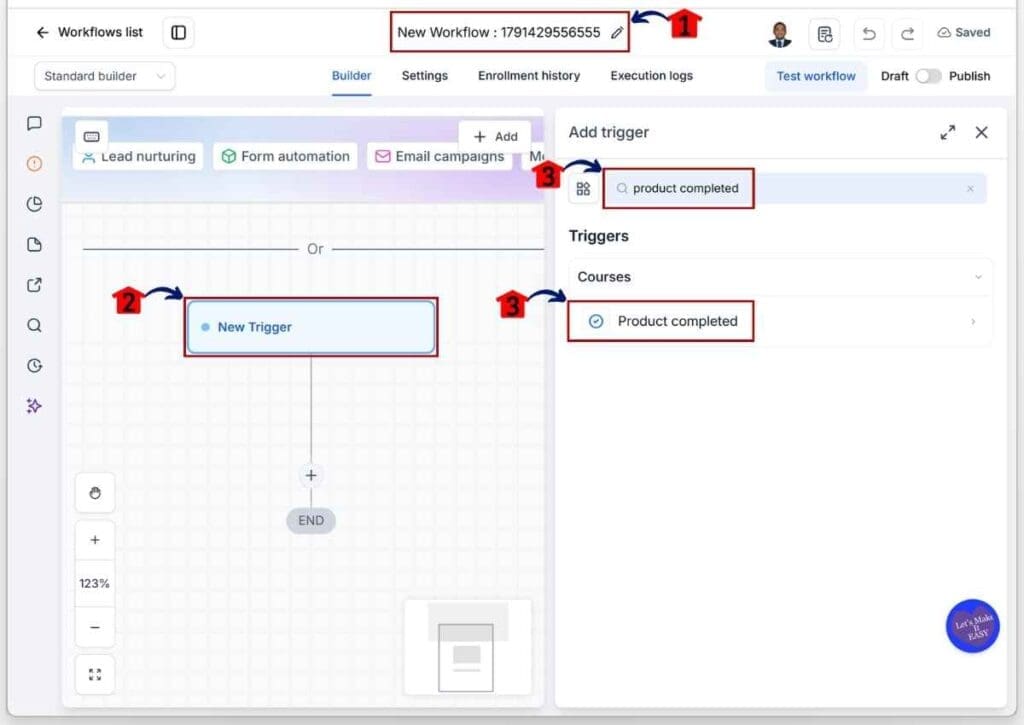Open Execution logs tab
1024x725 pixels.
651,76
